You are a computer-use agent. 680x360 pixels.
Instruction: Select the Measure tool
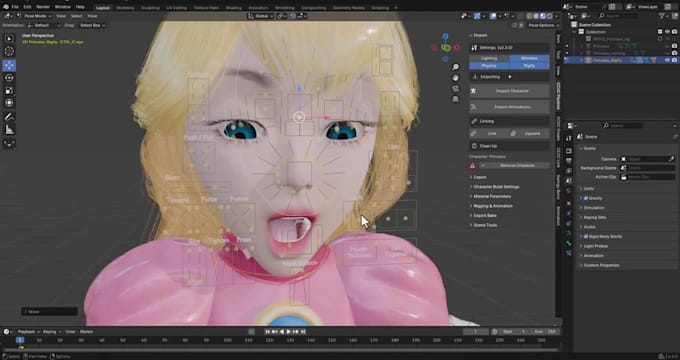pos(9,130)
